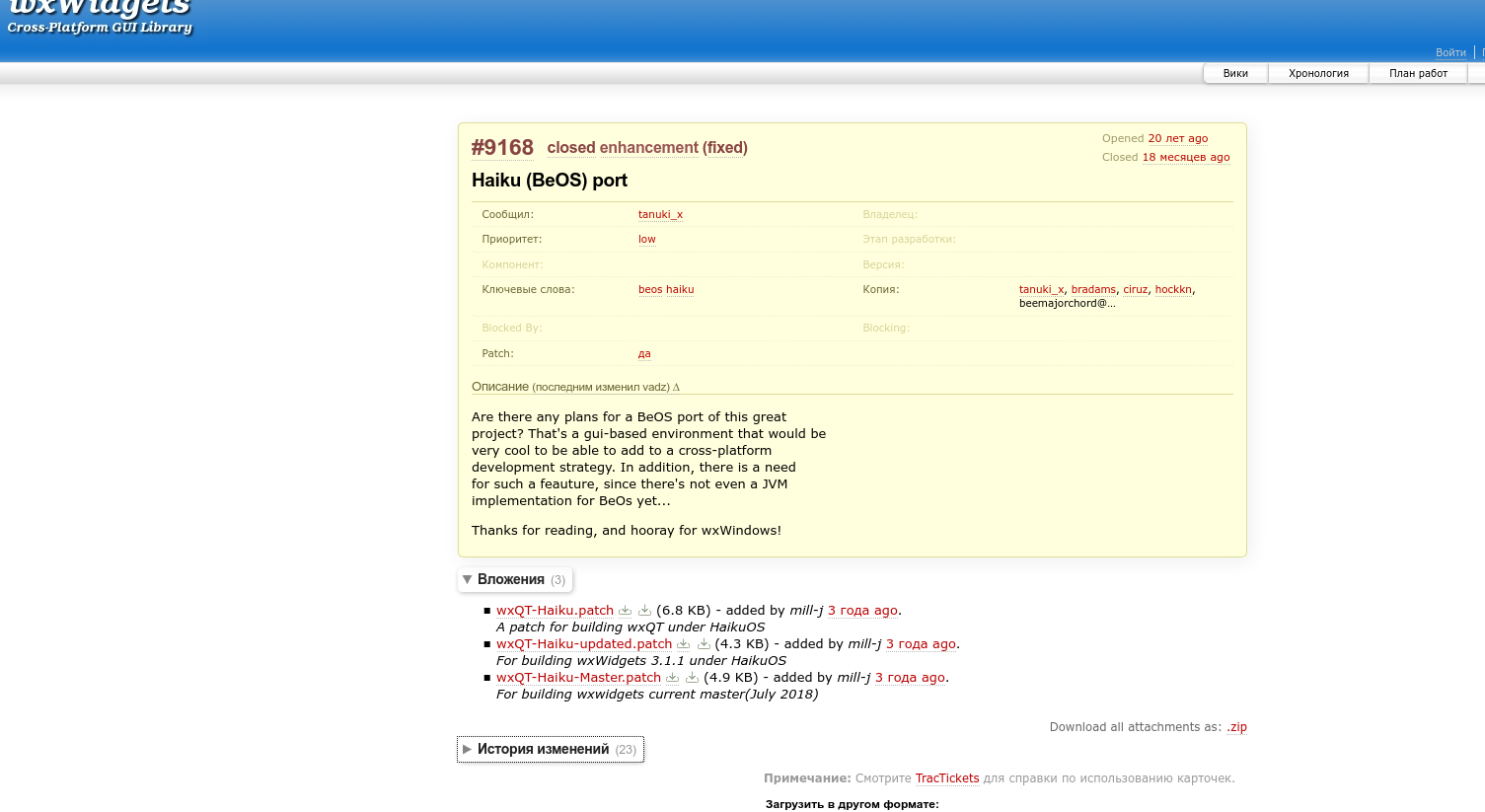Screen dimensions: 1485x812
Task: Collapse the Вложения attachments section
Action: pos(515,580)
